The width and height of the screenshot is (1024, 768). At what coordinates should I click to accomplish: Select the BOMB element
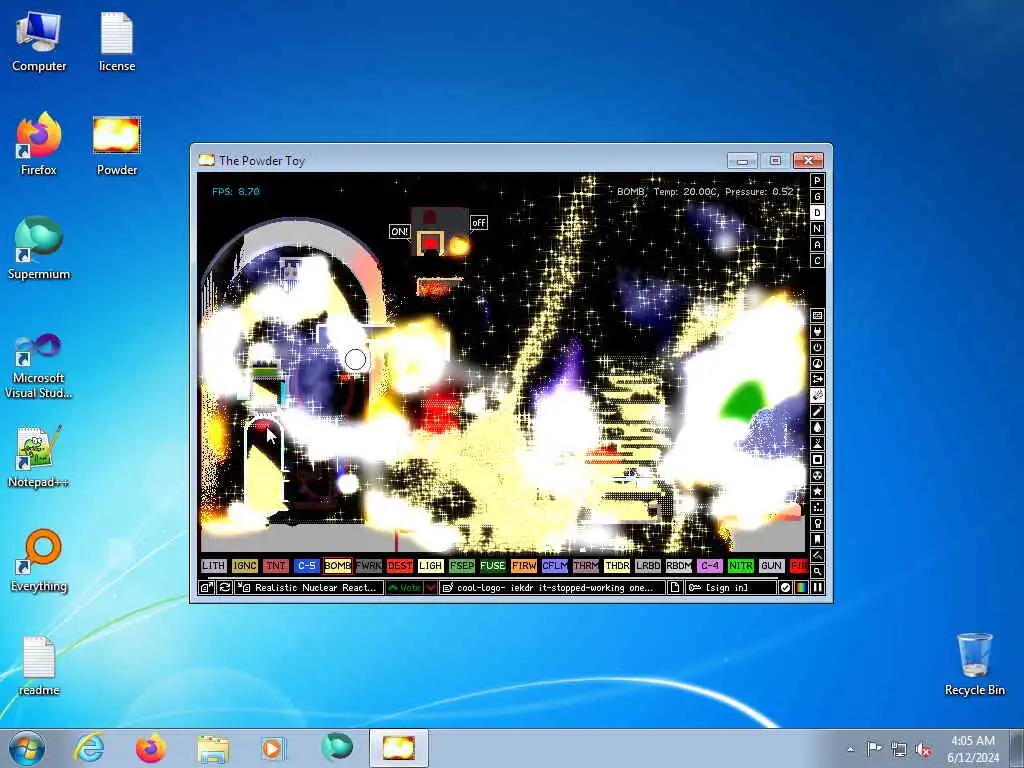click(338, 566)
